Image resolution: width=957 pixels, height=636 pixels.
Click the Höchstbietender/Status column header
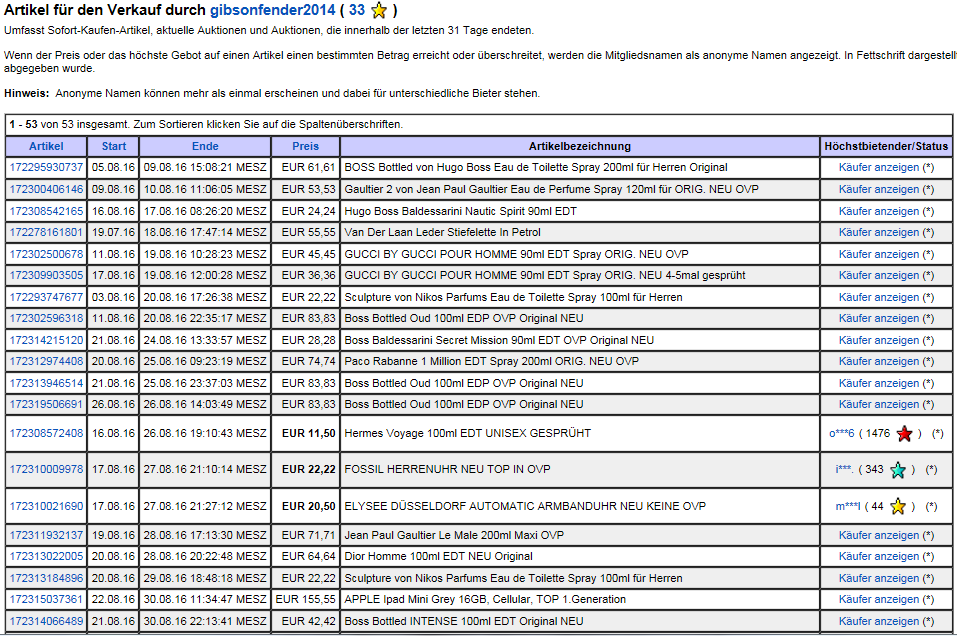coord(886,146)
